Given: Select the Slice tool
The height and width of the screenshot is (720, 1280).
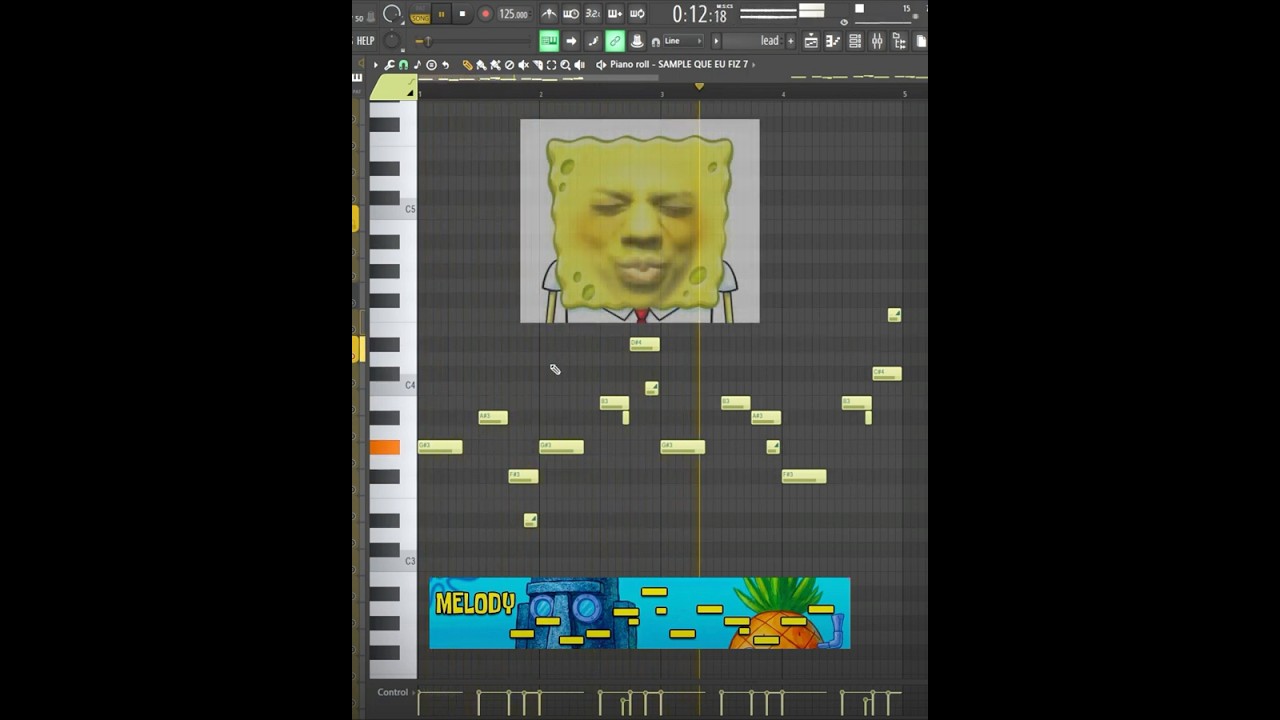Looking at the screenshot, I should click(x=537, y=65).
